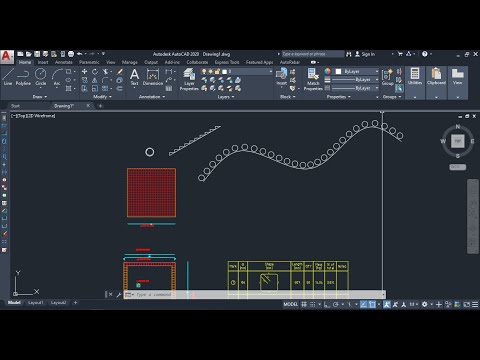This screenshot has width=480, height=360.
Task: Choose the Move tool in Modify panel
Action: 84,71
